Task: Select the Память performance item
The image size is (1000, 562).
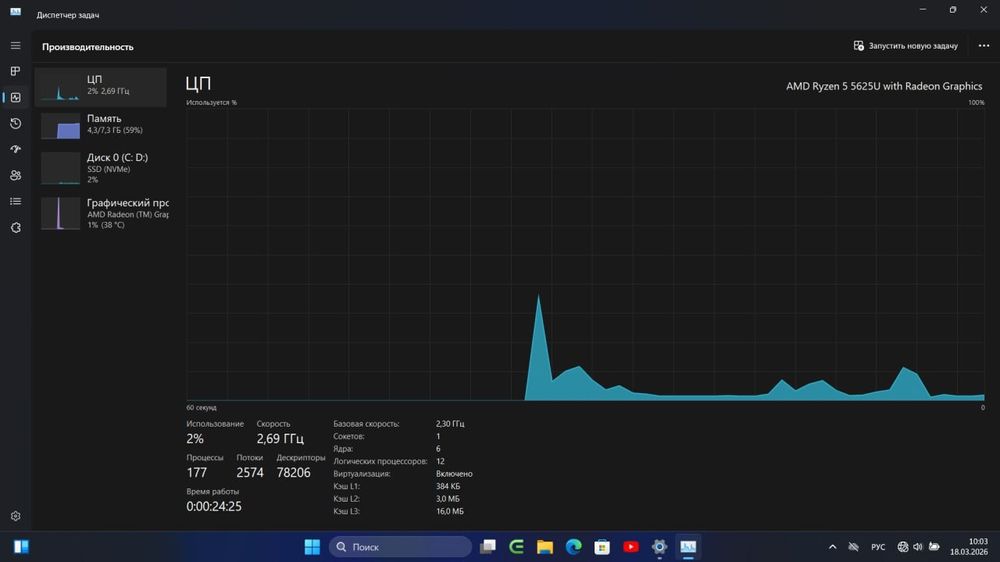Action: (x=101, y=125)
